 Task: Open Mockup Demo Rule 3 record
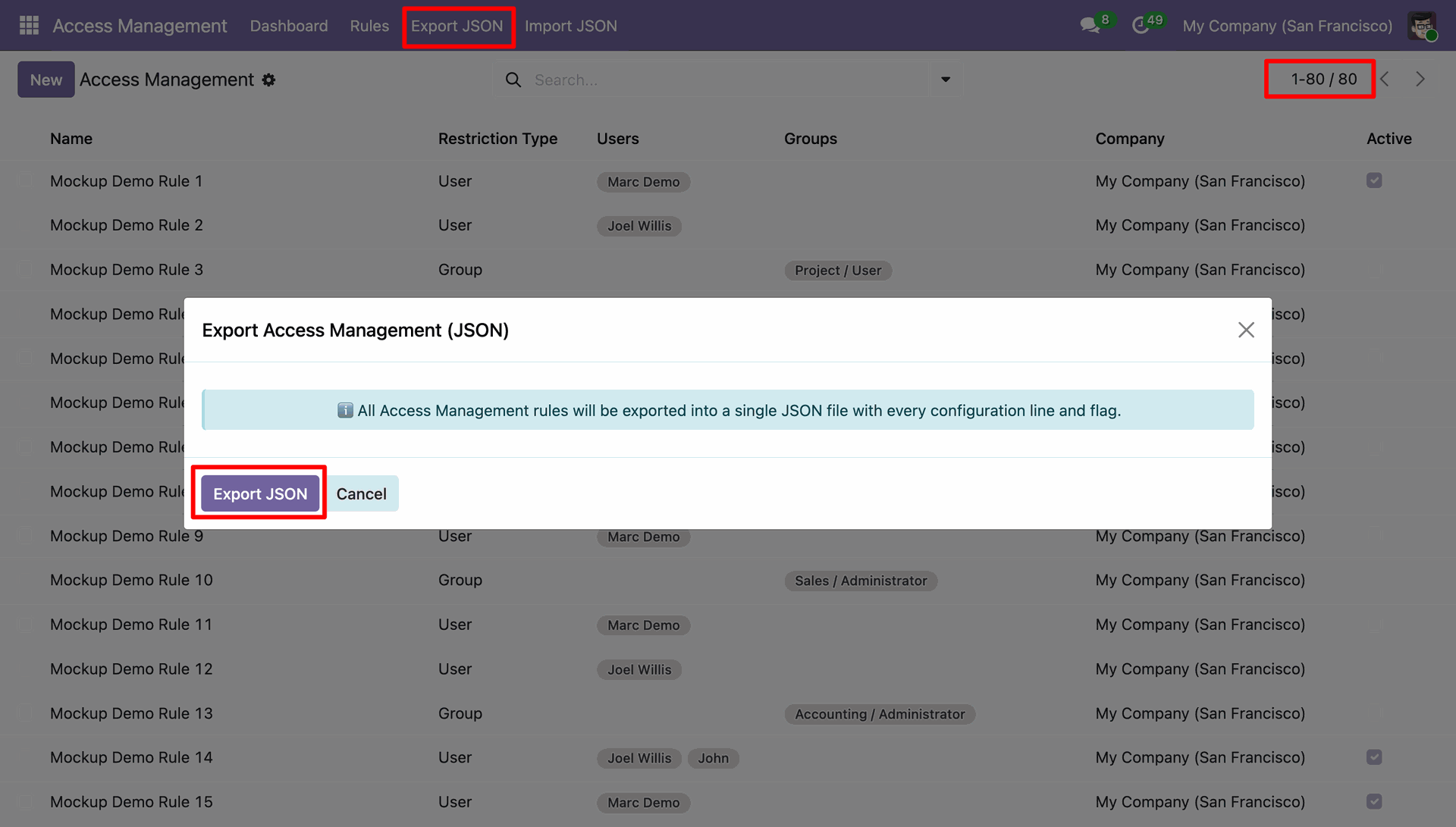point(126,270)
